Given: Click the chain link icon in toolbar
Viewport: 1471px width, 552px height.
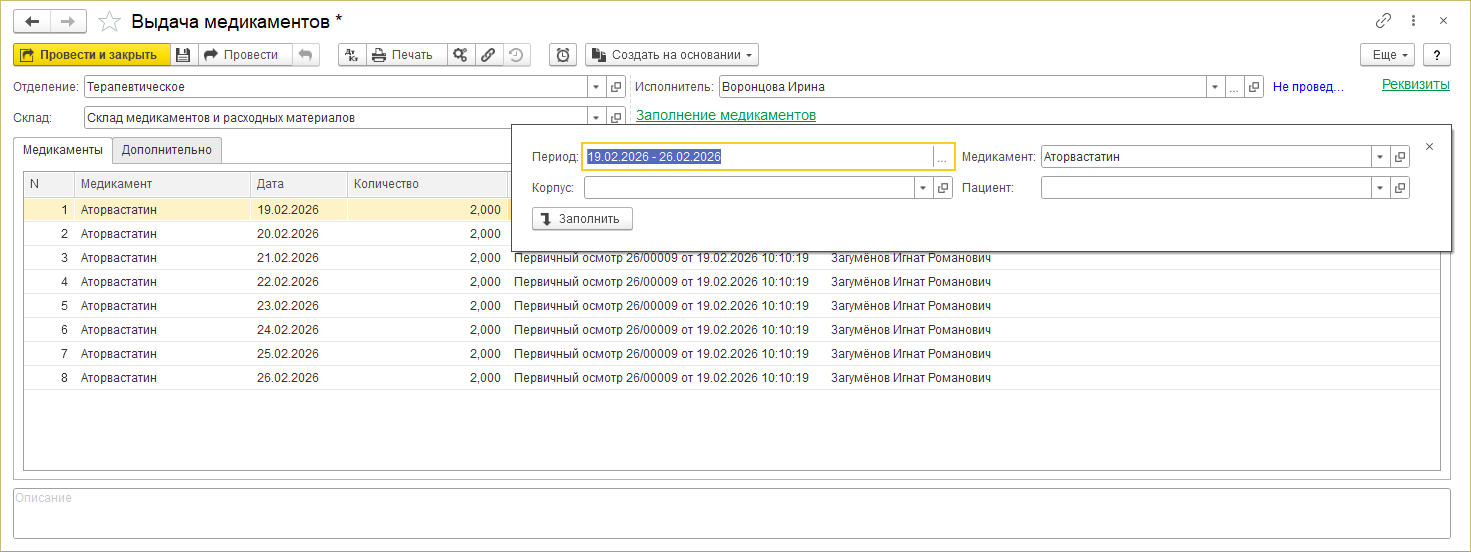Looking at the screenshot, I should pyautogui.click(x=488, y=55).
